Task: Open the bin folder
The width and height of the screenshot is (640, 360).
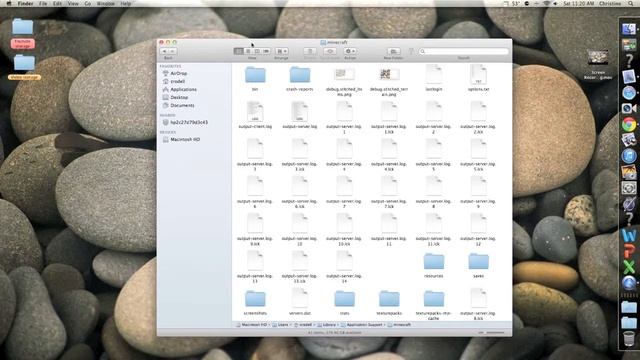Action: pyautogui.click(x=255, y=75)
